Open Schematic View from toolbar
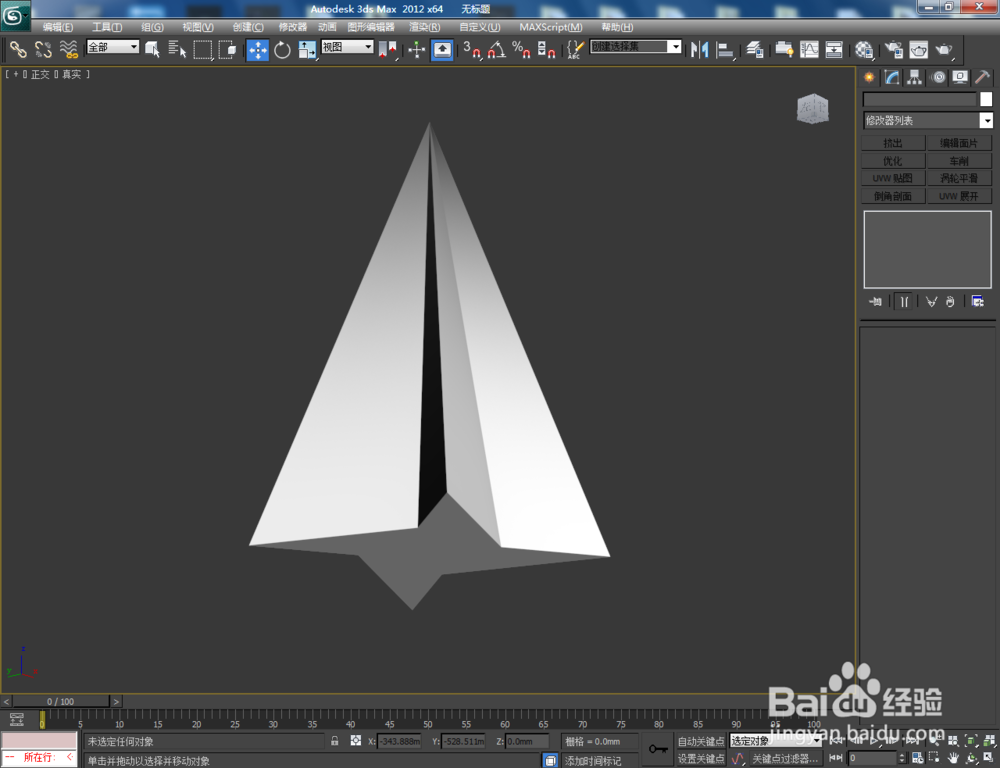This screenshot has height=768, width=1000. point(834,50)
